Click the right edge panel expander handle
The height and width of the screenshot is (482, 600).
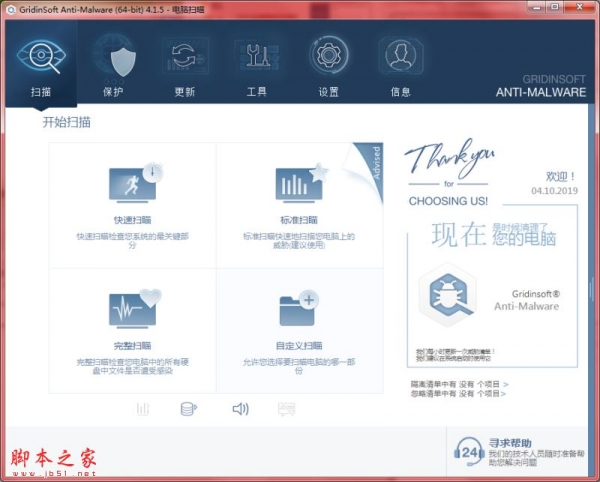click(591, 290)
